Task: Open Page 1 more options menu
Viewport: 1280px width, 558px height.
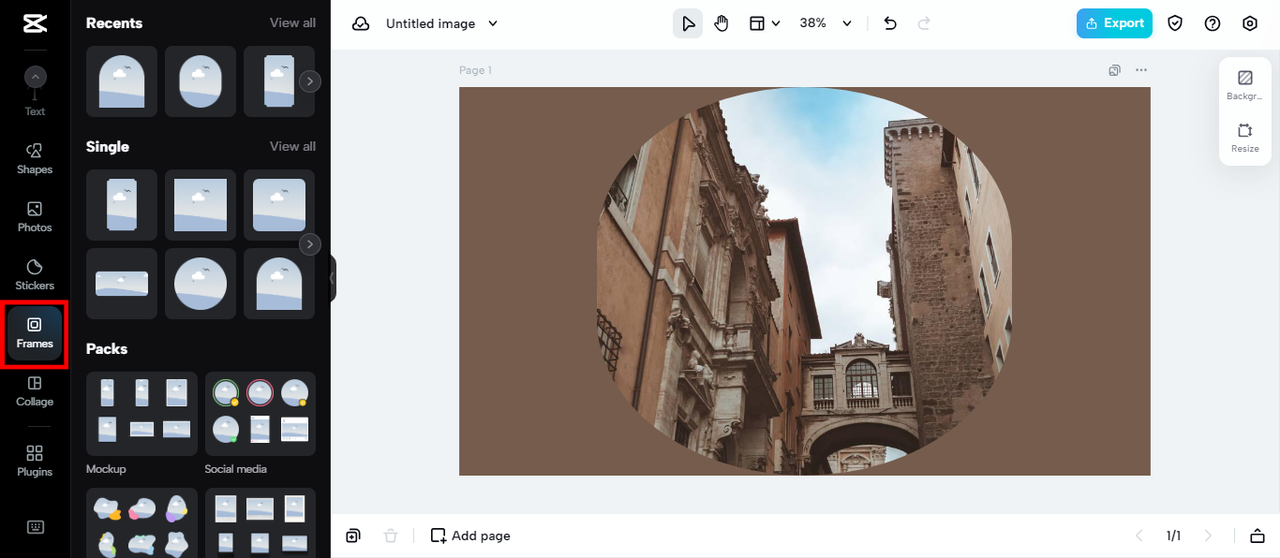Action: click(x=1141, y=70)
